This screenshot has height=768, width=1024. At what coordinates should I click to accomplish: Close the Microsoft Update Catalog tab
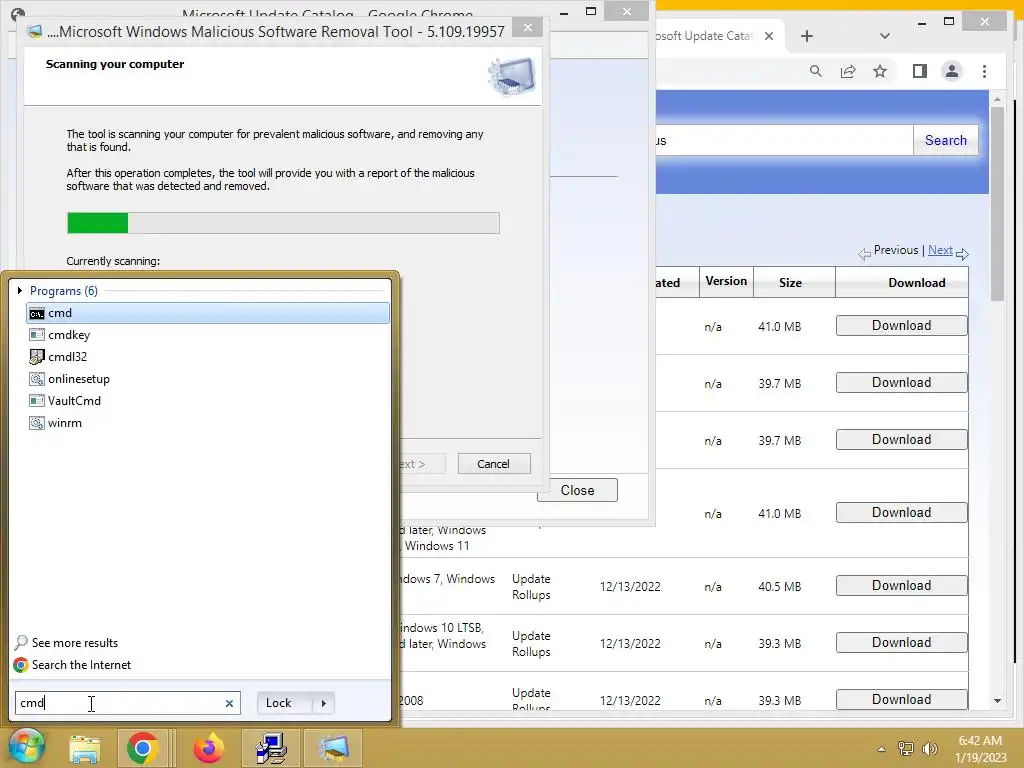(x=769, y=36)
